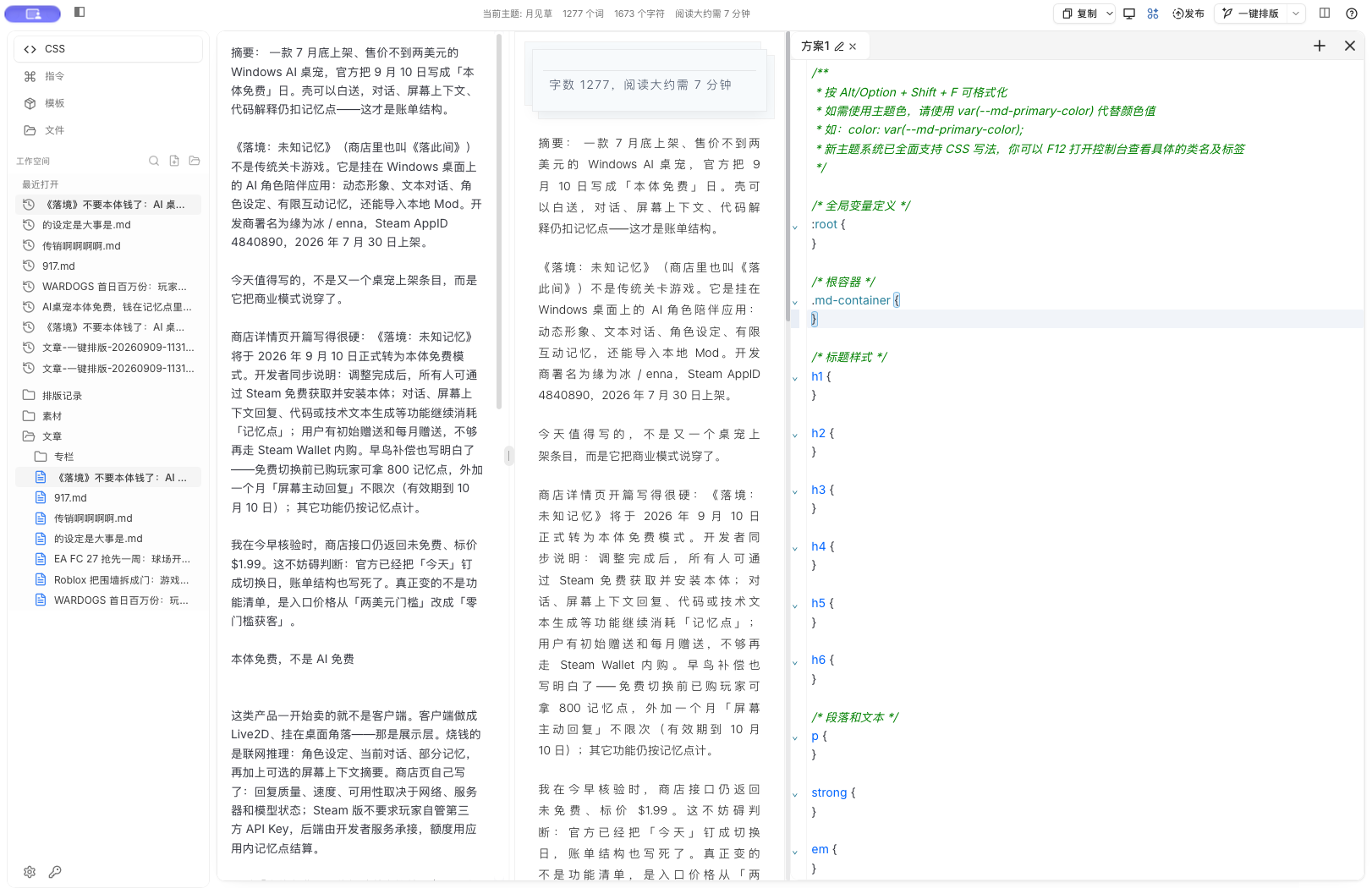The image size is (1372, 888).
Task: Open the 复制 dropdown arrow
Action: coord(1110,14)
